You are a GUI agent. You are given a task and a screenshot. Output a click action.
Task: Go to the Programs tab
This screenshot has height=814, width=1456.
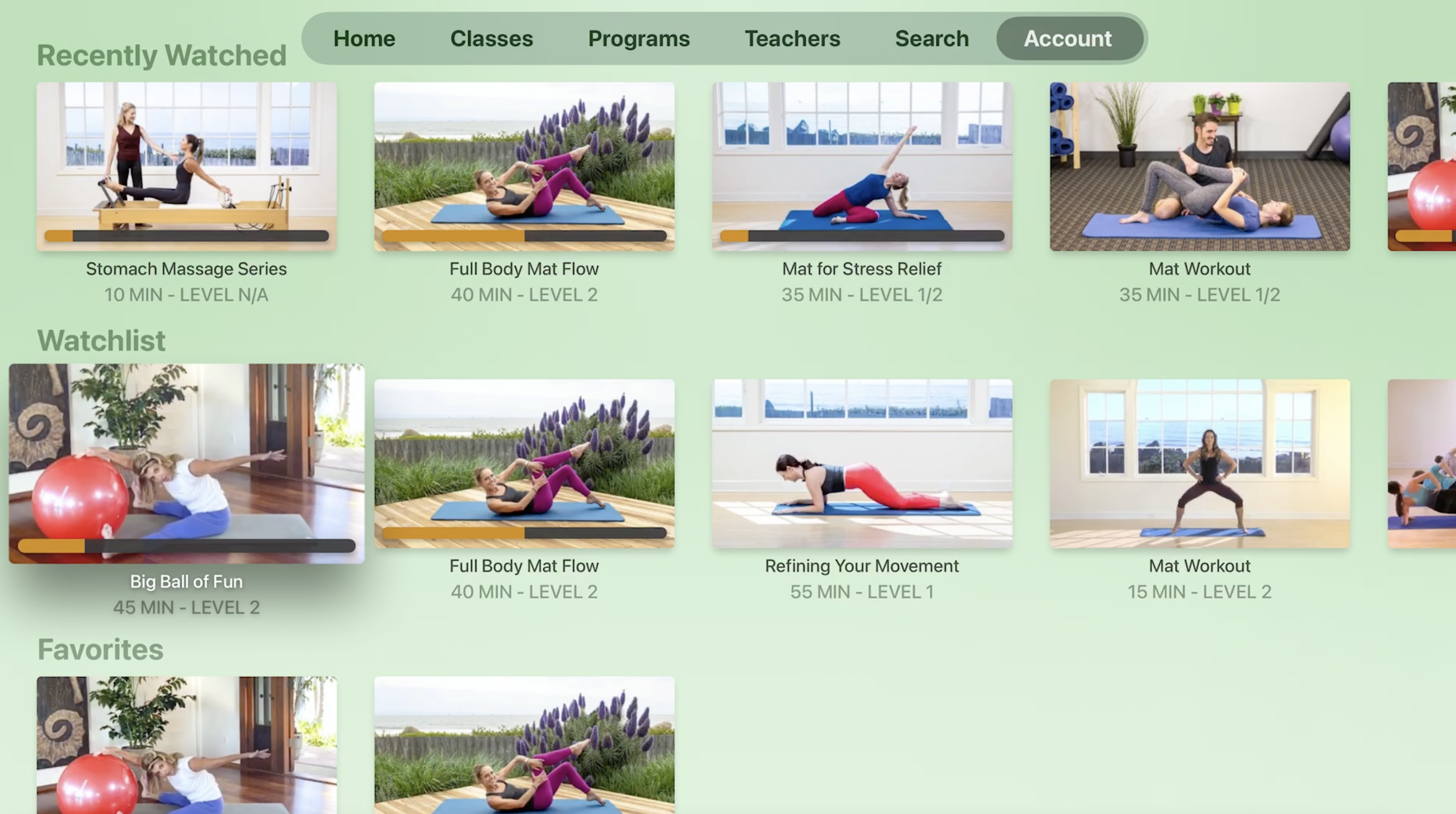[639, 38]
